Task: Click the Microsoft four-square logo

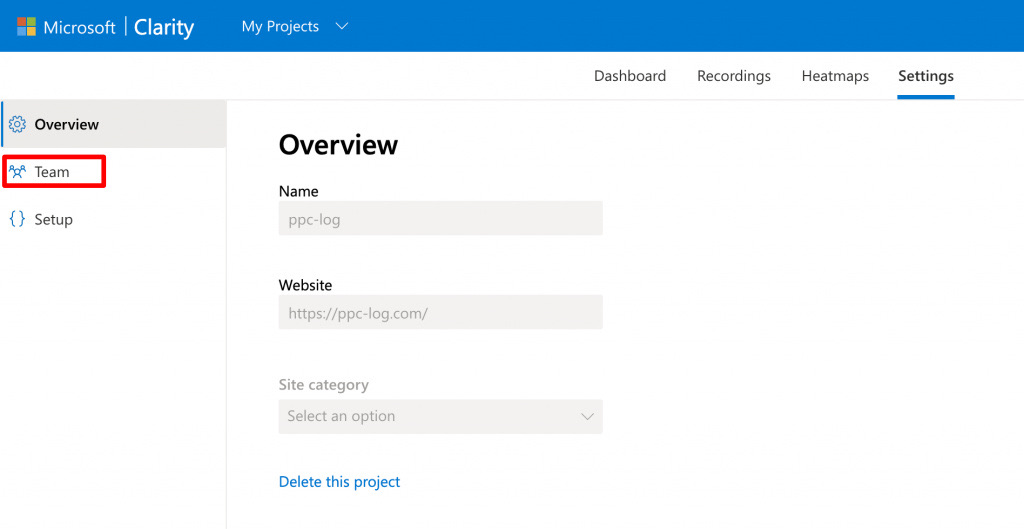Action: 26,27
